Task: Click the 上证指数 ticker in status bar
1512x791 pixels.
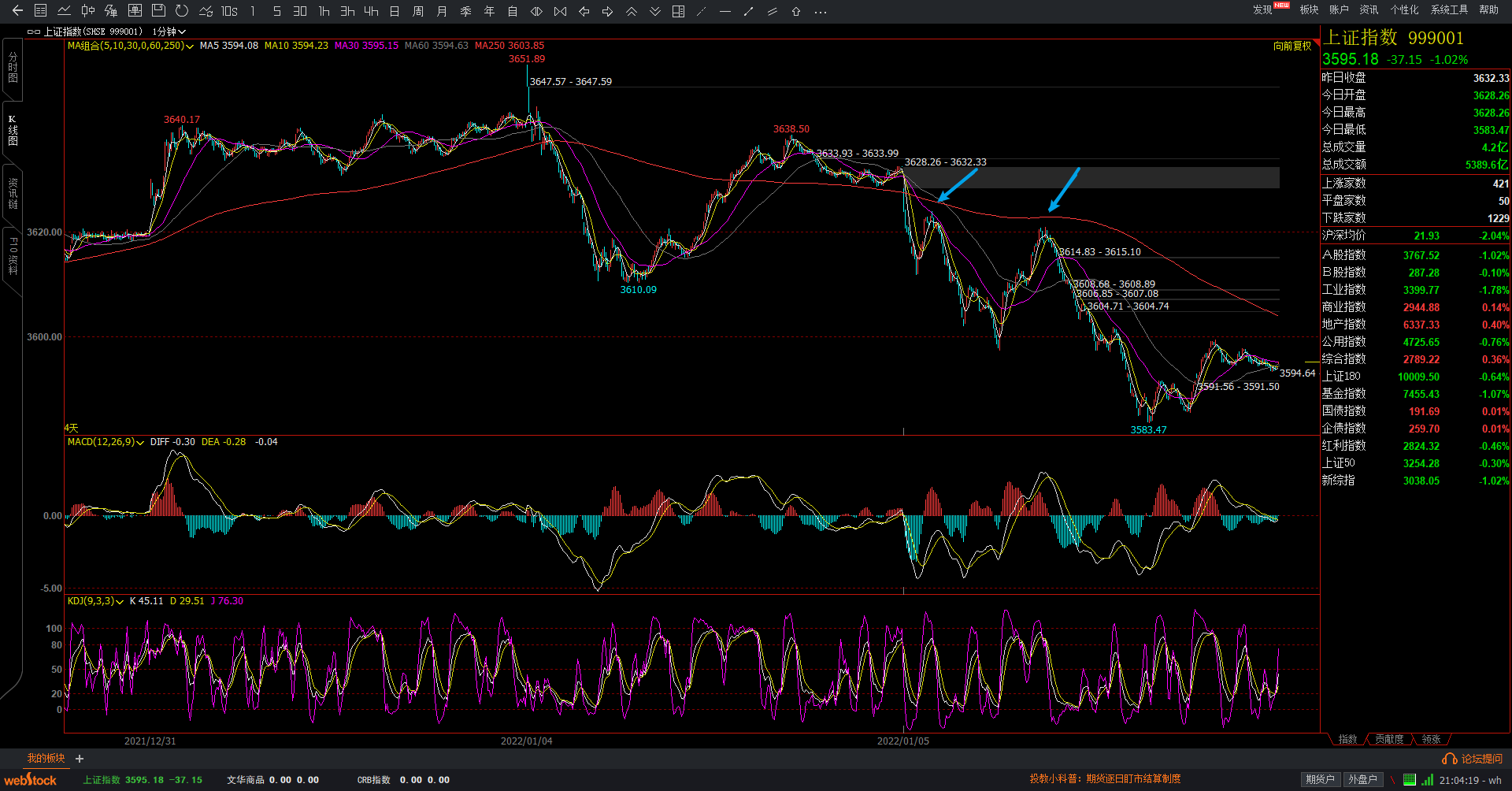Action: point(143,780)
